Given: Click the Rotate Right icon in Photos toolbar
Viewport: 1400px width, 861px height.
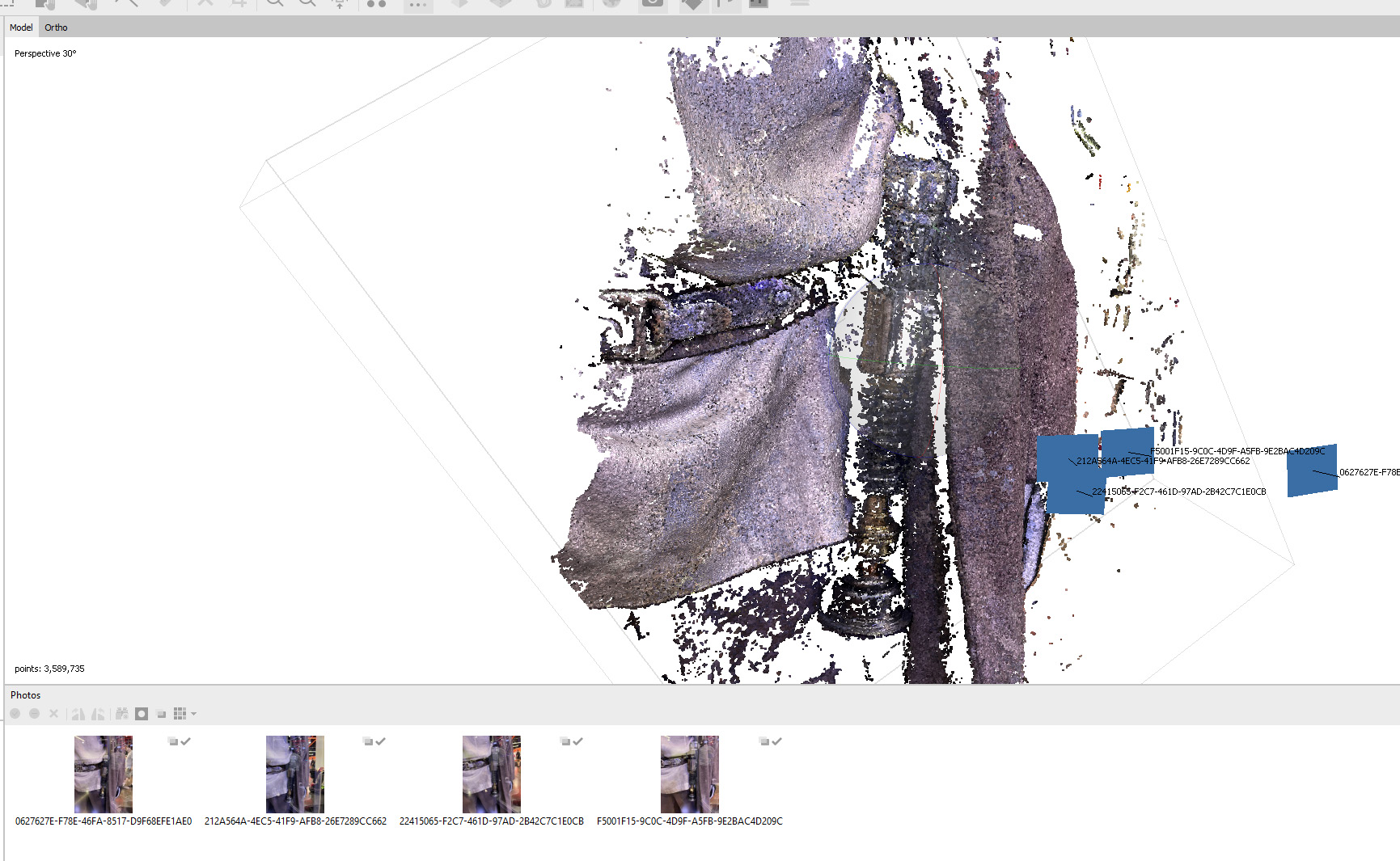Looking at the screenshot, I should tap(98, 714).
